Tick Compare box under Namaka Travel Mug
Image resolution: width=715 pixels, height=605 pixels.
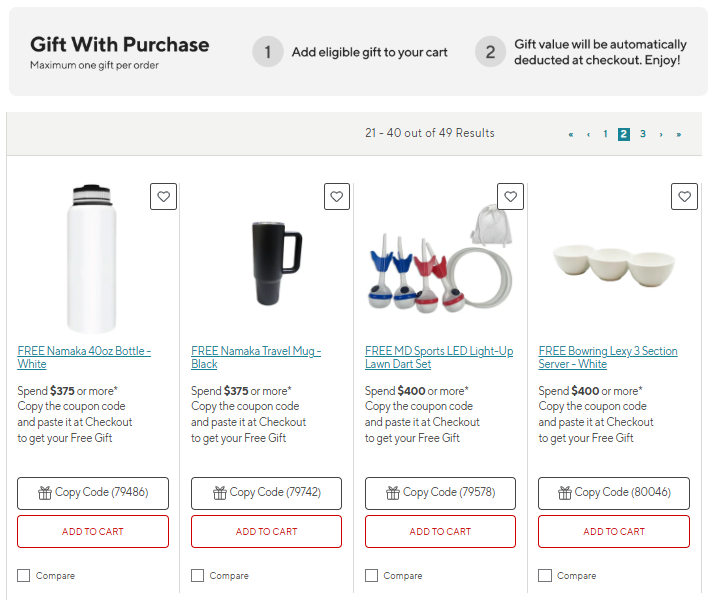click(197, 575)
